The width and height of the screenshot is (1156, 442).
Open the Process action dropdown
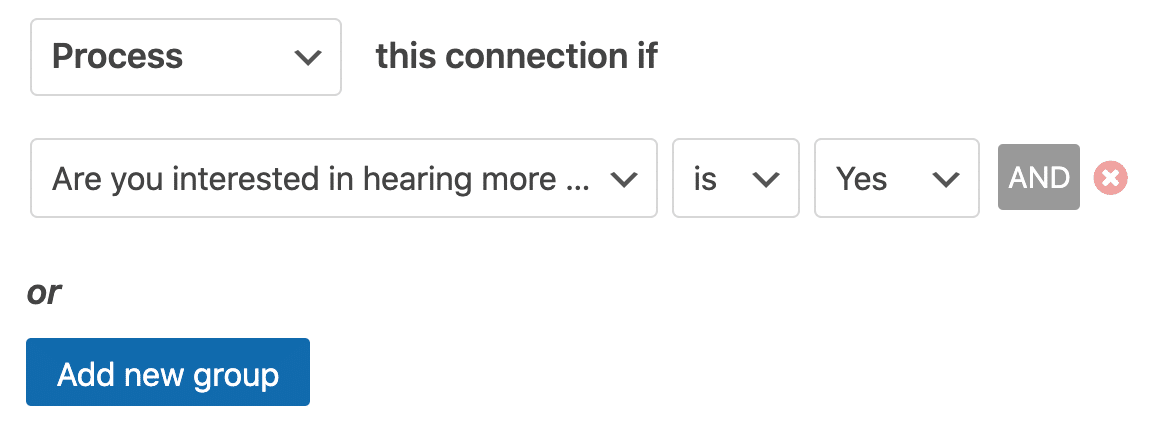tap(186, 57)
